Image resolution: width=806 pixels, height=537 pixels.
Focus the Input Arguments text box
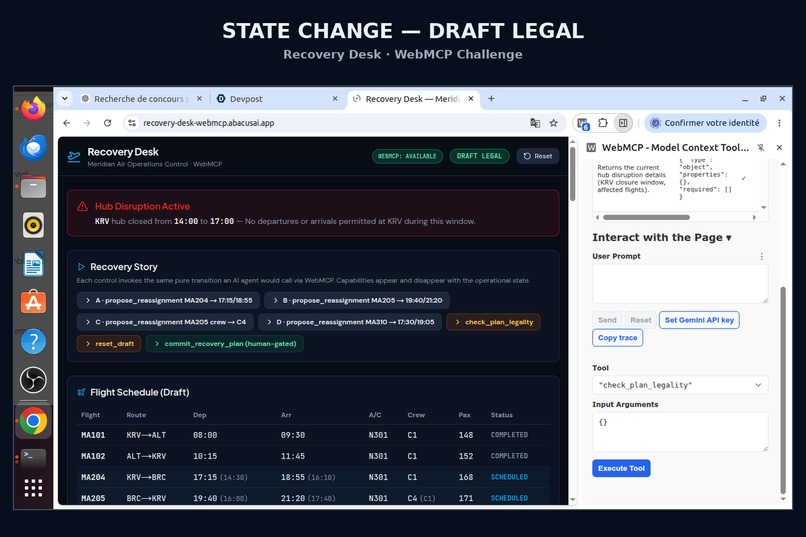pyautogui.click(x=680, y=432)
